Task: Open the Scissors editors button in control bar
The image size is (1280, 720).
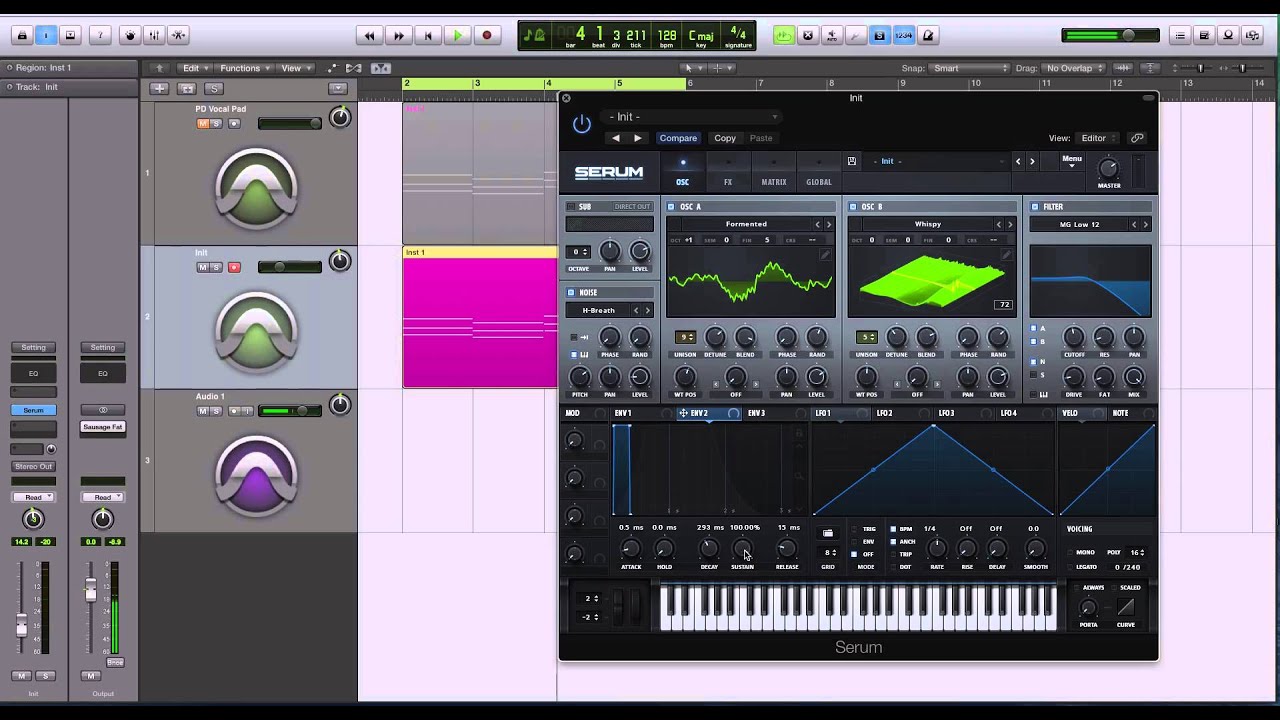Action: click(179, 36)
